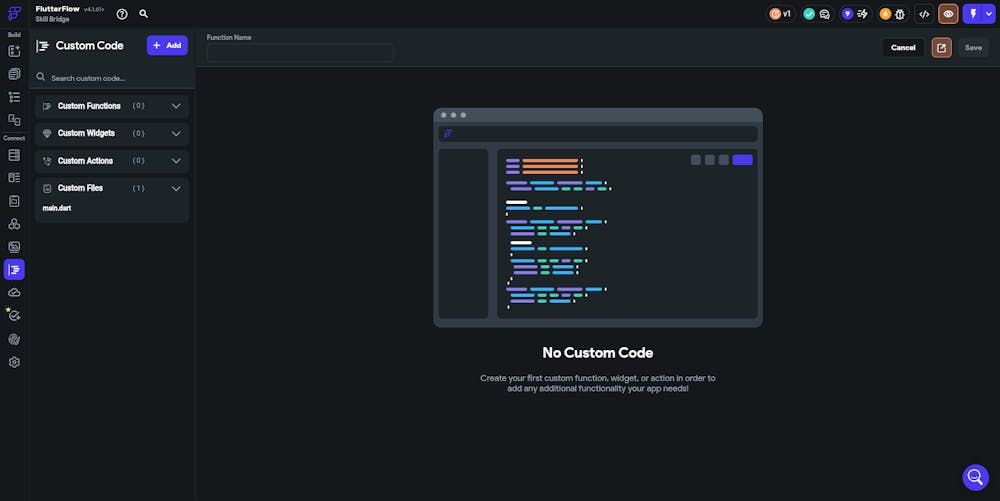Click the open-in-external-editor icon beside Cancel
The image size is (1000, 501).
pos(941,47)
